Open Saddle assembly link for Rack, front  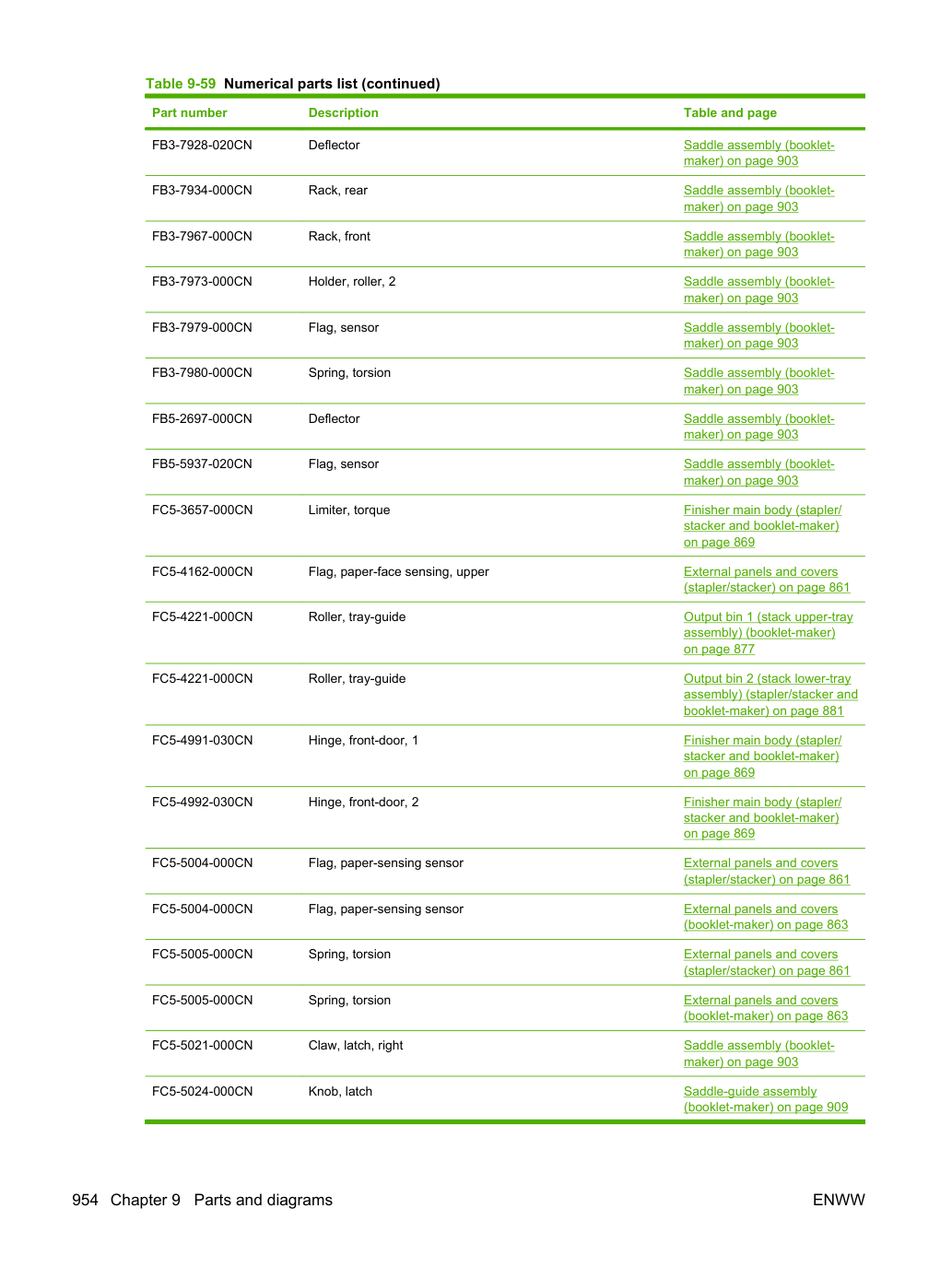pos(758,244)
